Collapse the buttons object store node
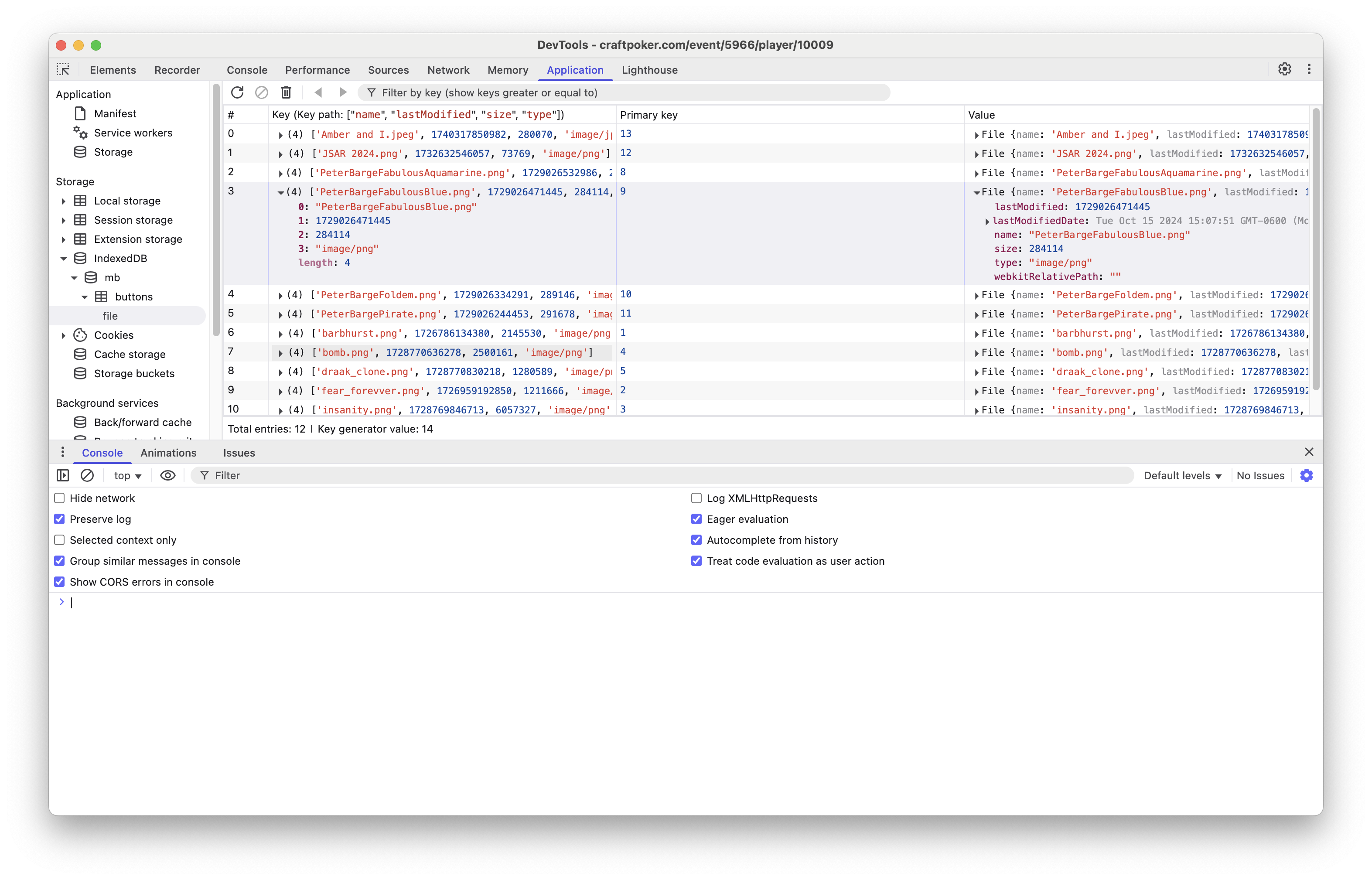 [85, 297]
